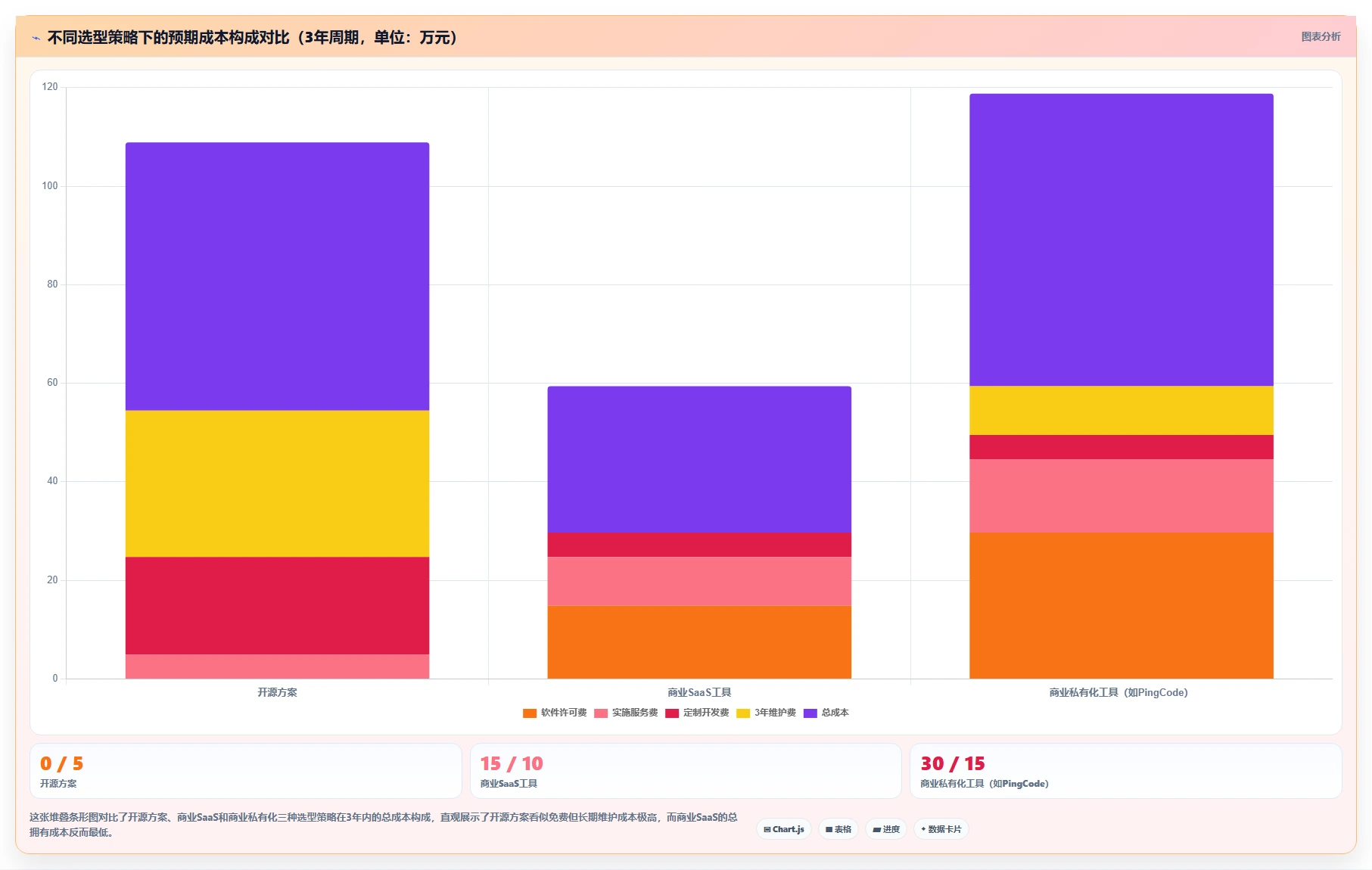Open the 0 / 5 开源方案 data card

coord(245,771)
